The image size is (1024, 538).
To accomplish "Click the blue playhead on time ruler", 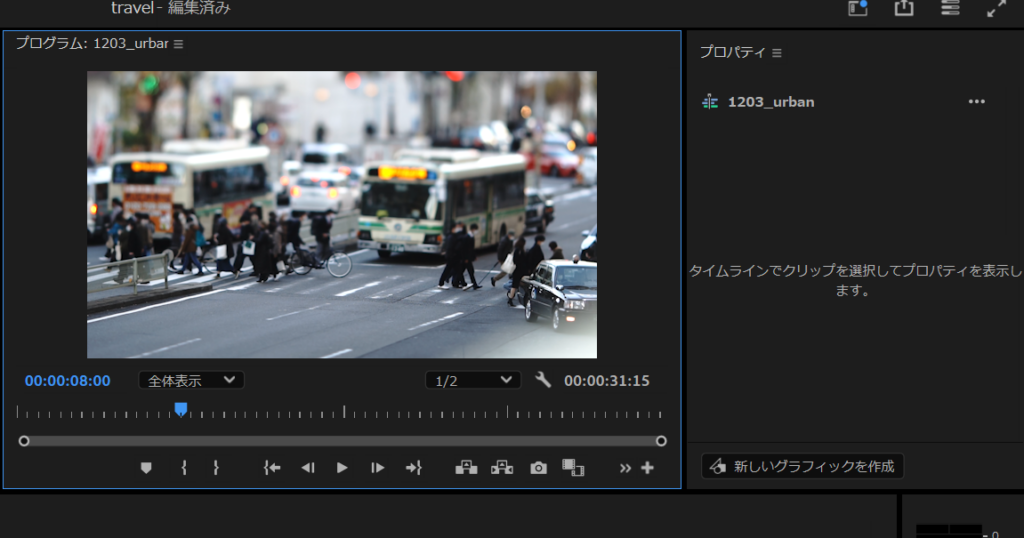I will pos(181,409).
